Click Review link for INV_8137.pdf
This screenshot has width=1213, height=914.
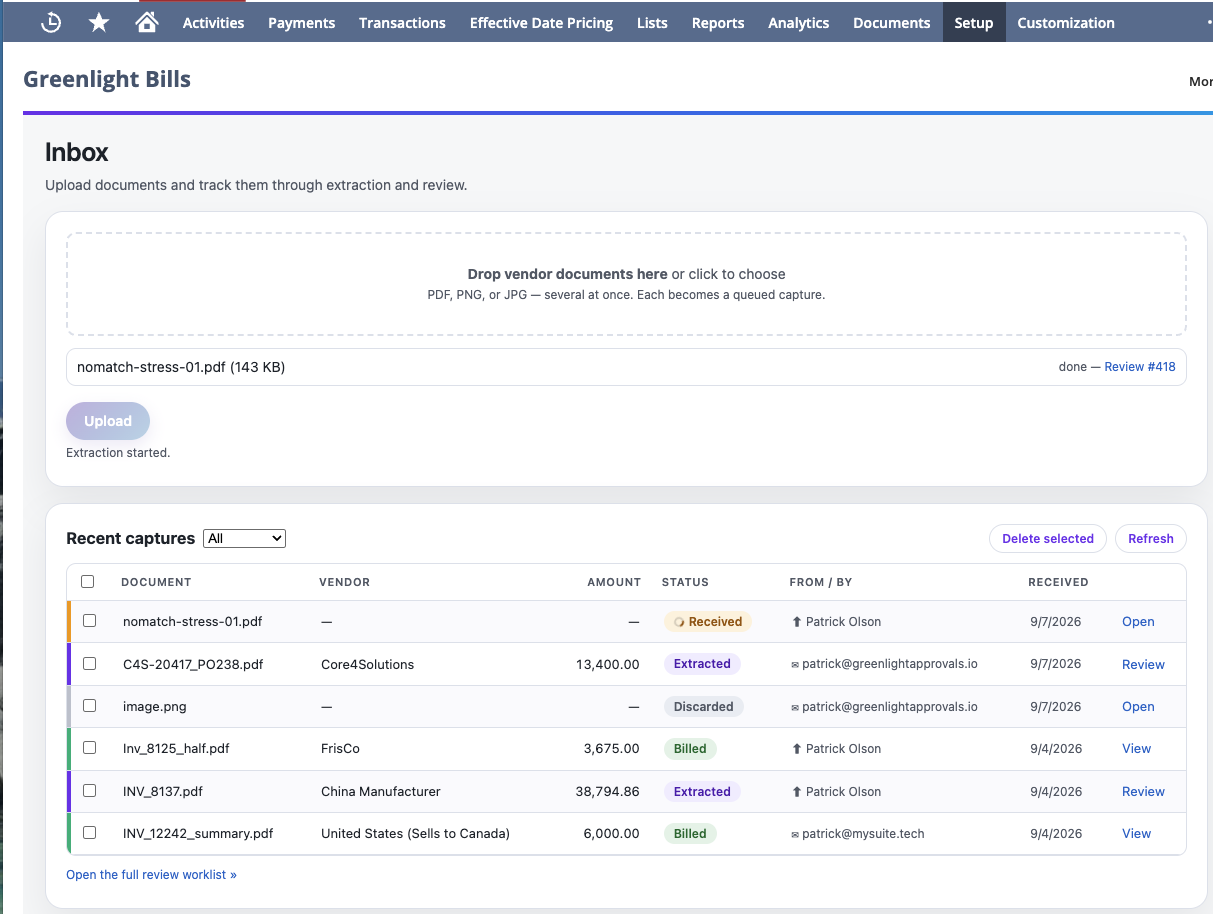[x=1143, y=791]
